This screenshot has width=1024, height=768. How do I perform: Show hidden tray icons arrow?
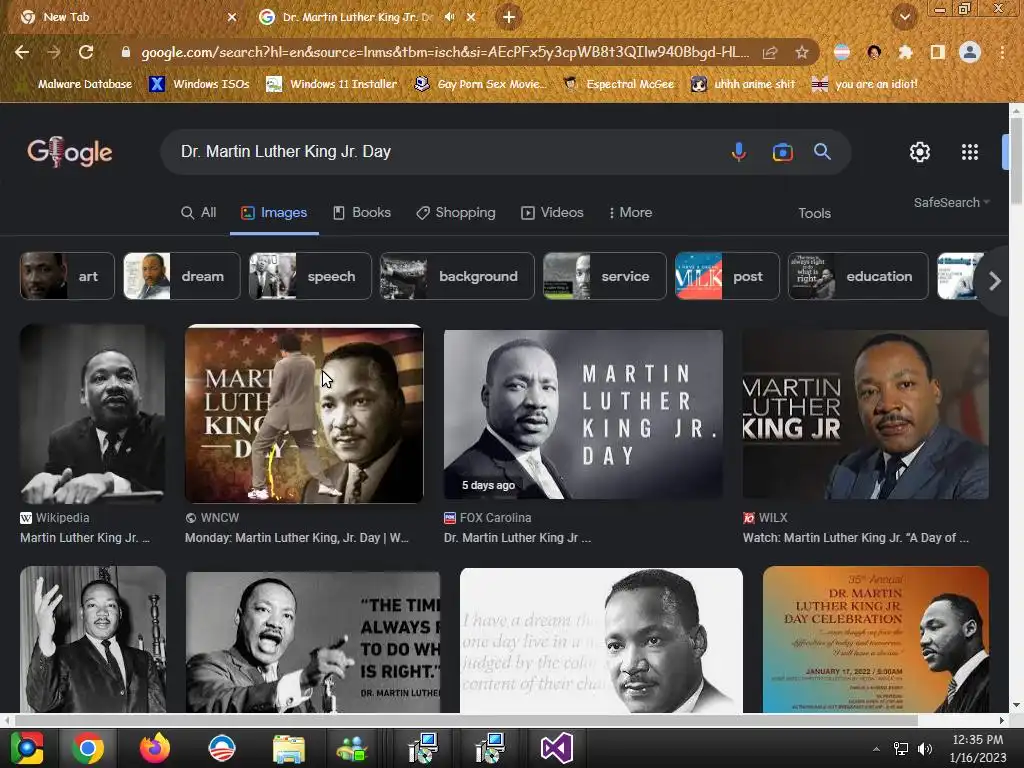tap(876, 748)
